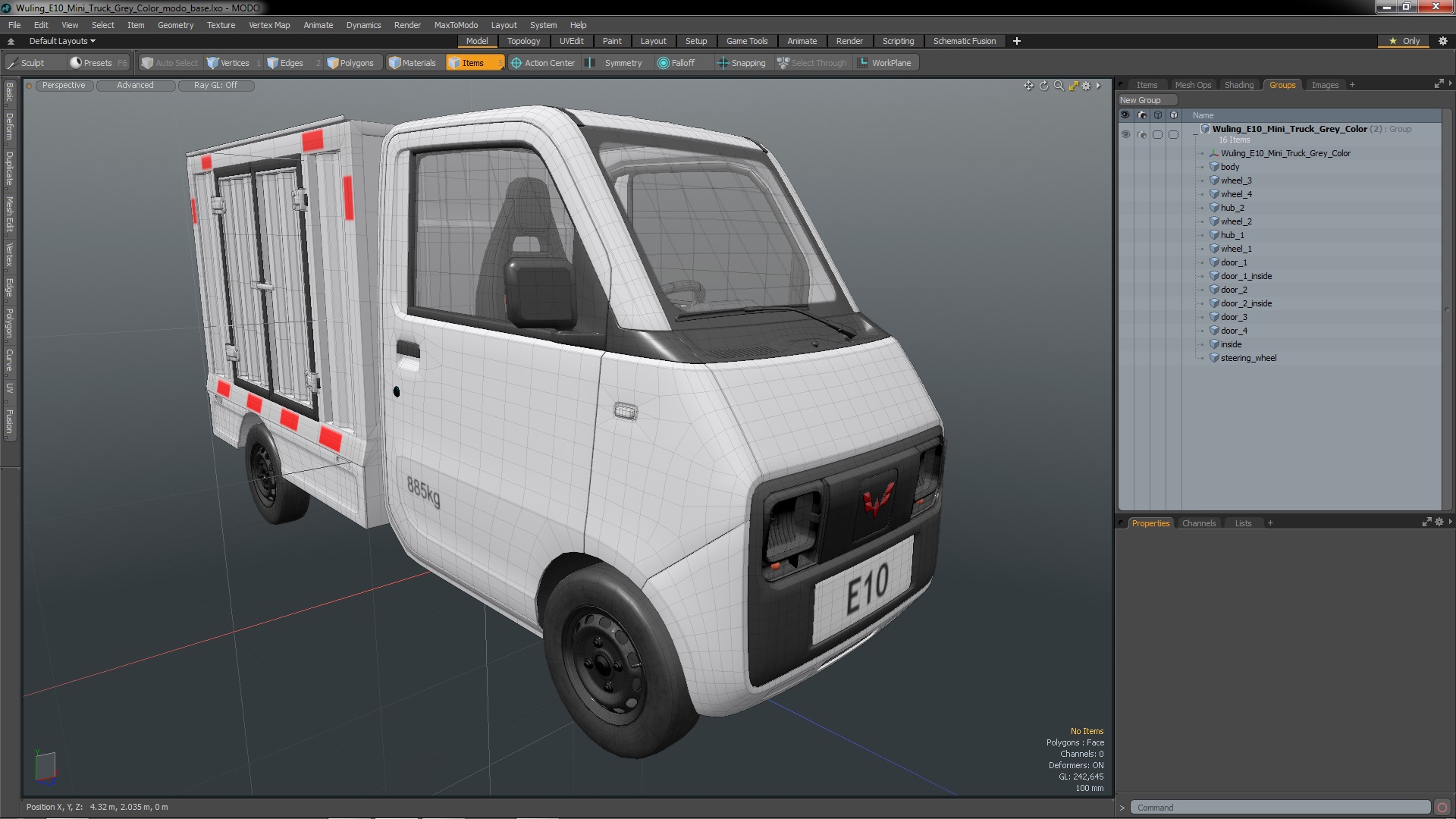The width and height of the screenshot is (1456, 819).
Task: Expand the Groups panel side arrow
Action: 1450,83
